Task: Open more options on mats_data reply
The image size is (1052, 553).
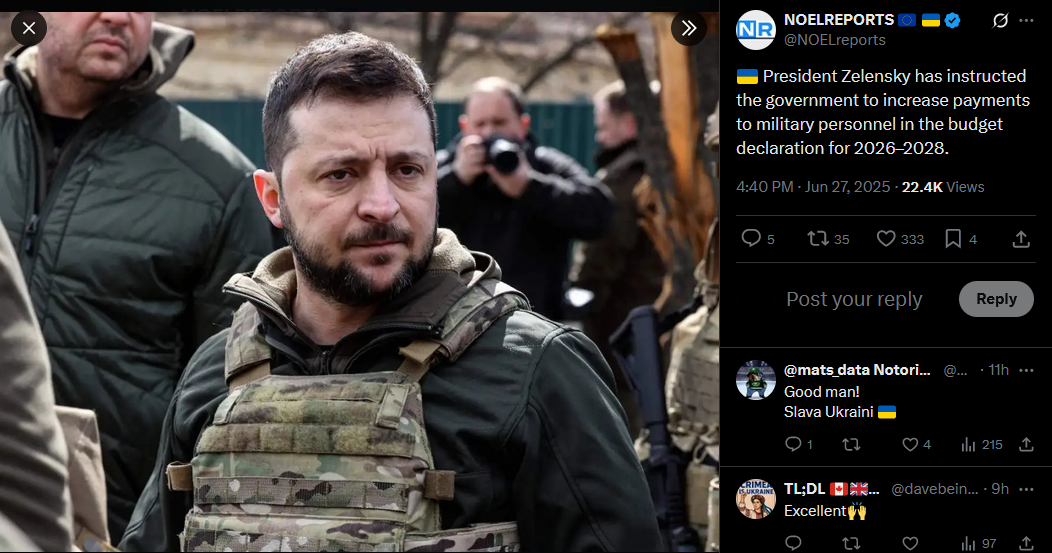Action: tap(1026, 370)
